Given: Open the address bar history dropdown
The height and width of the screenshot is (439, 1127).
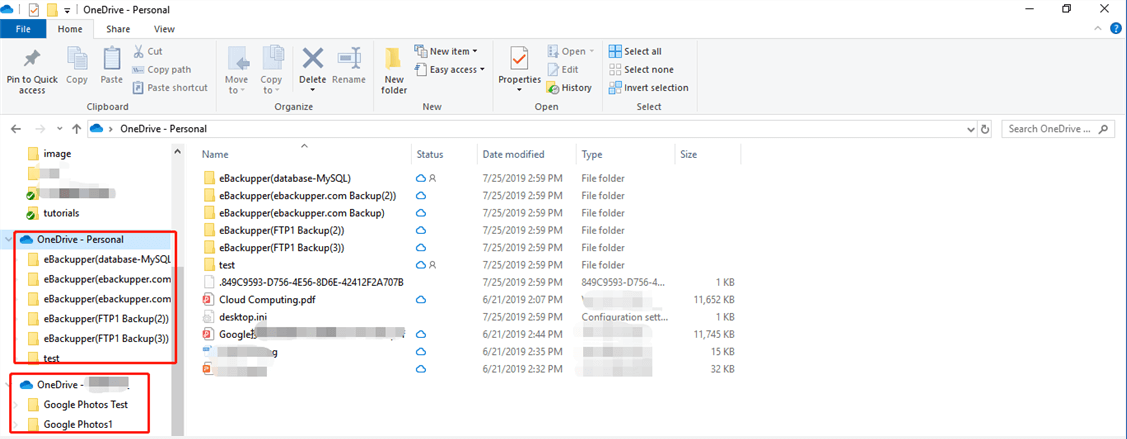Looking at the screenshot, I should 972,129.
